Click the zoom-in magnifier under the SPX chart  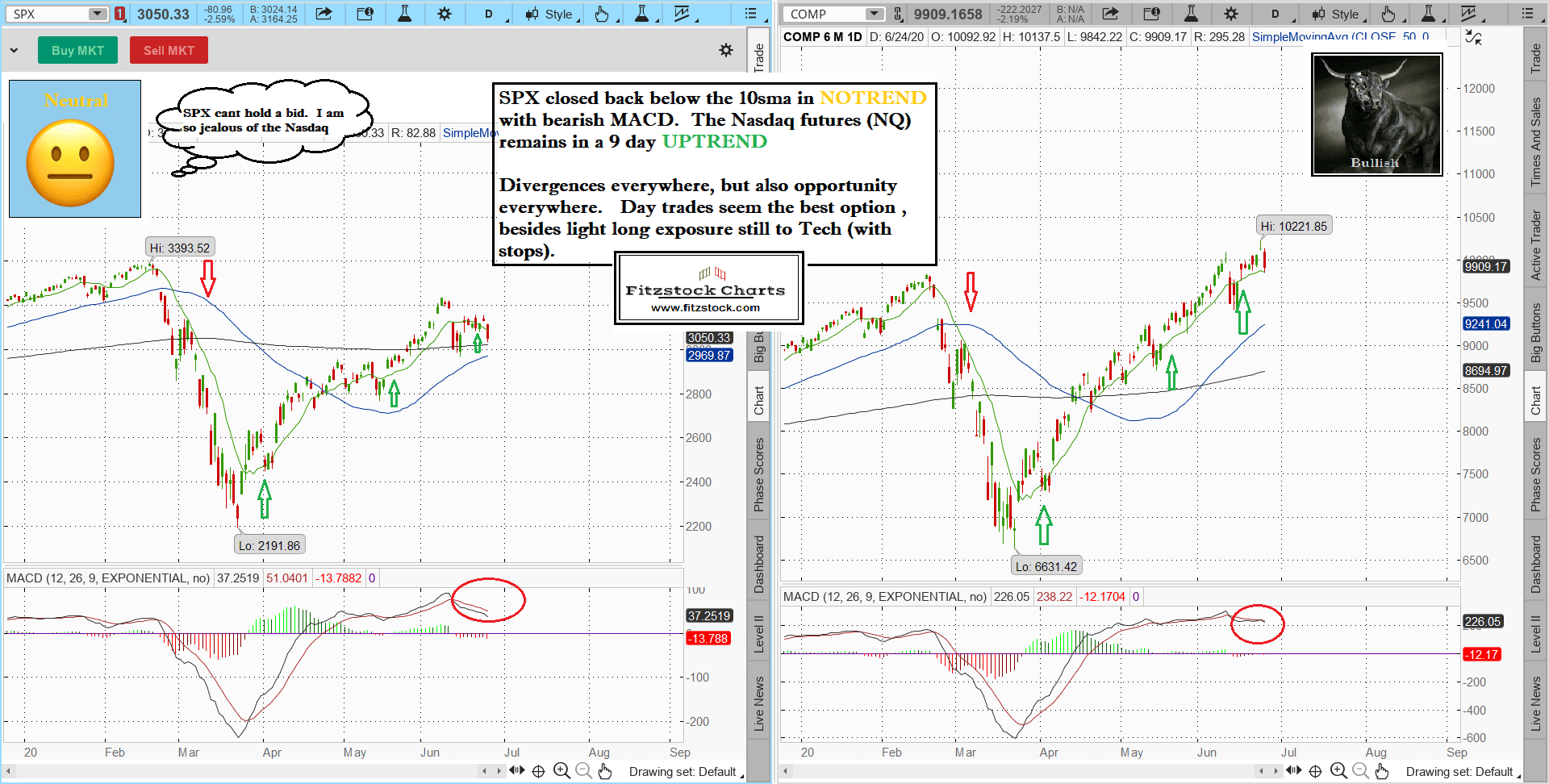click(x=562, y=771)
